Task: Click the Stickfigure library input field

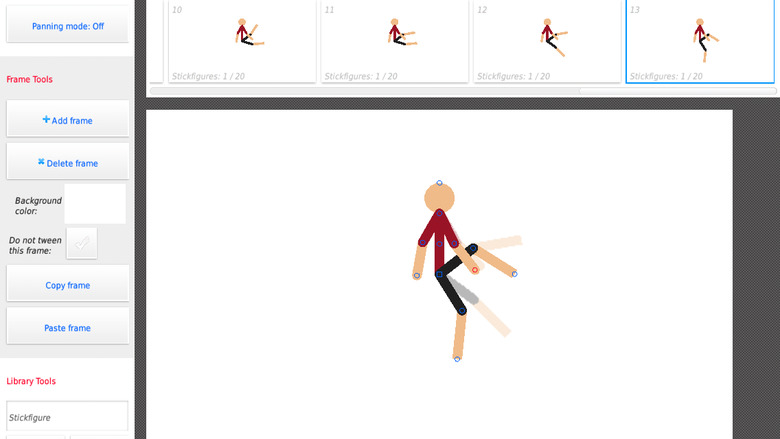Action: coord(68,417)
